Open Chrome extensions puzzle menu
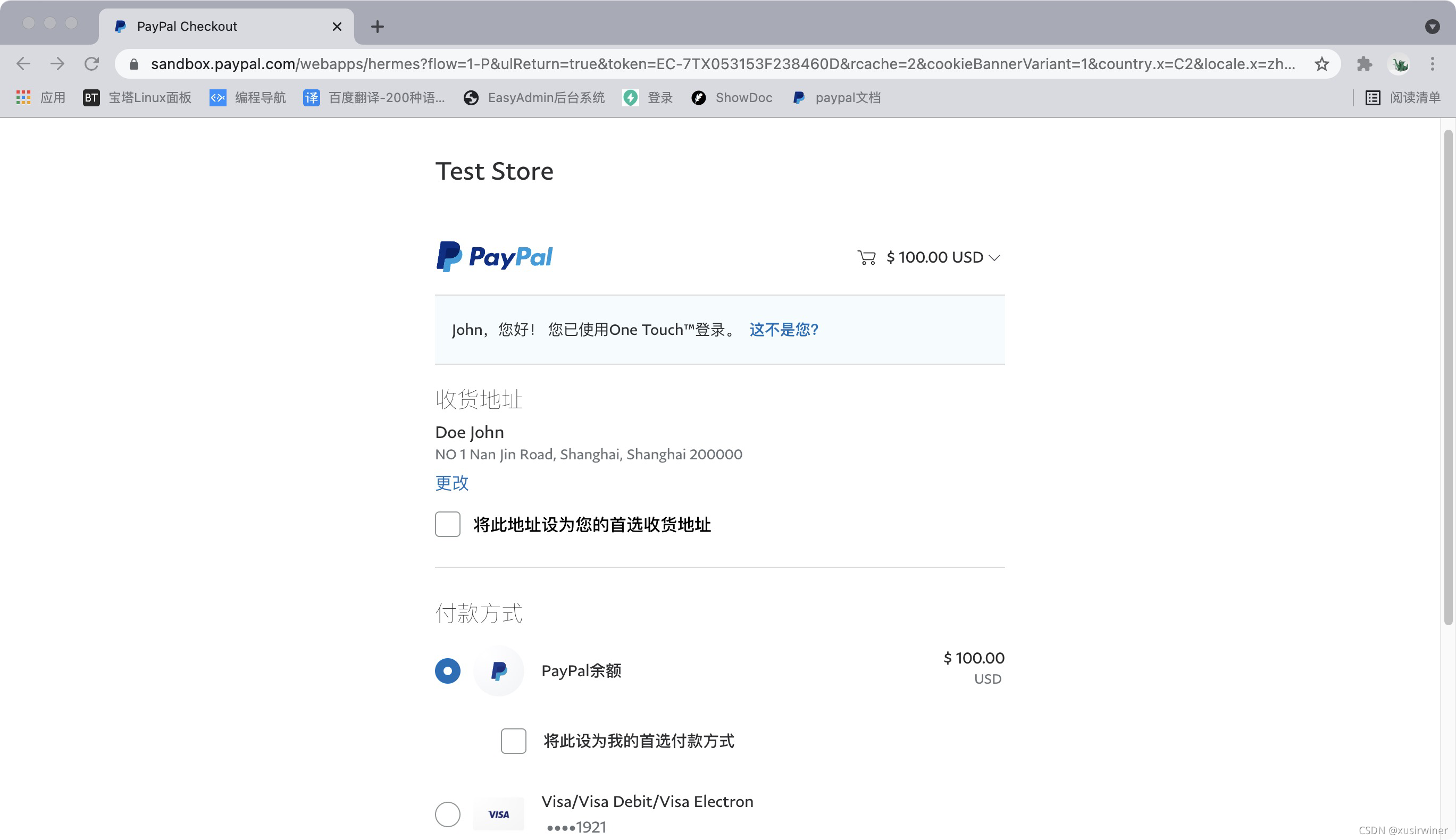1456x840 pixels. pos(1364,63)
